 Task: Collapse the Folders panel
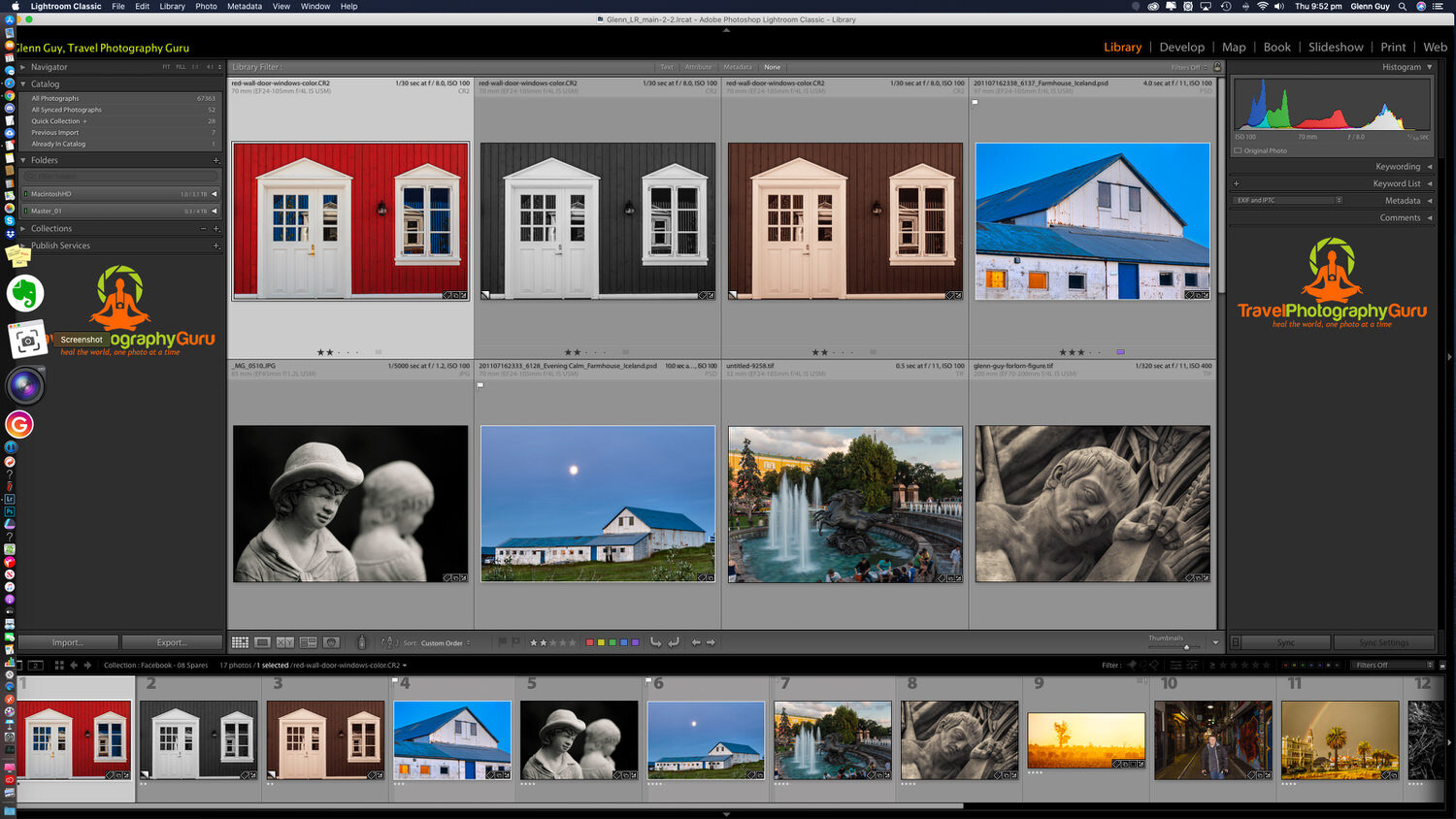pyautogui.click(x=23, y=160)
